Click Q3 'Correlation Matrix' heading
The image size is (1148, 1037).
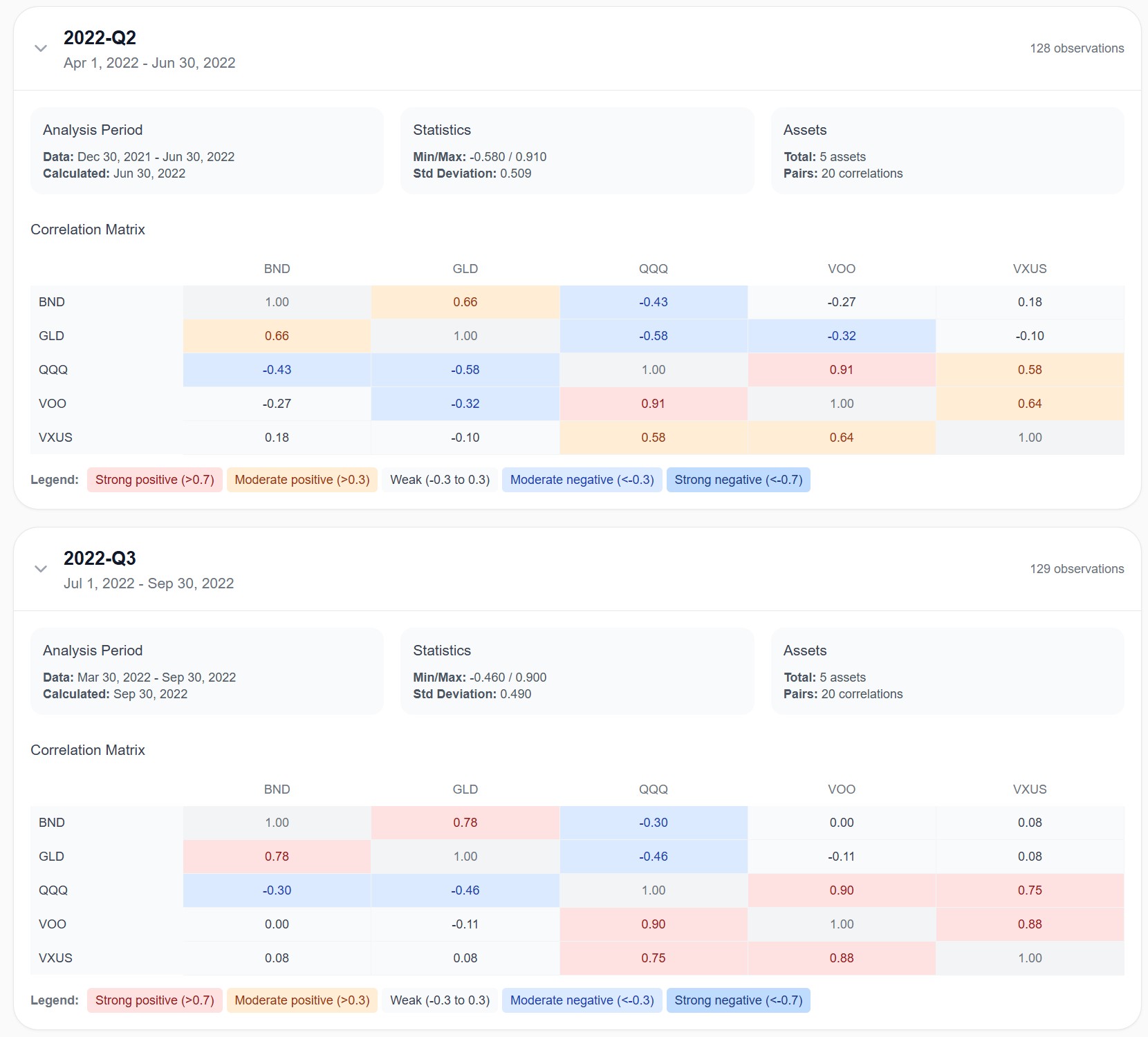pyautogui.click(x=88, y=750)
